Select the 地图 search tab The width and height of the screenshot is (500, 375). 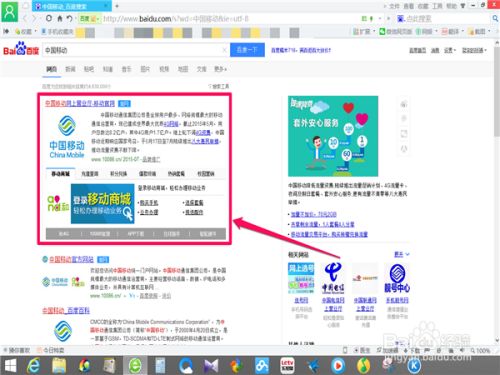(183, 69)
